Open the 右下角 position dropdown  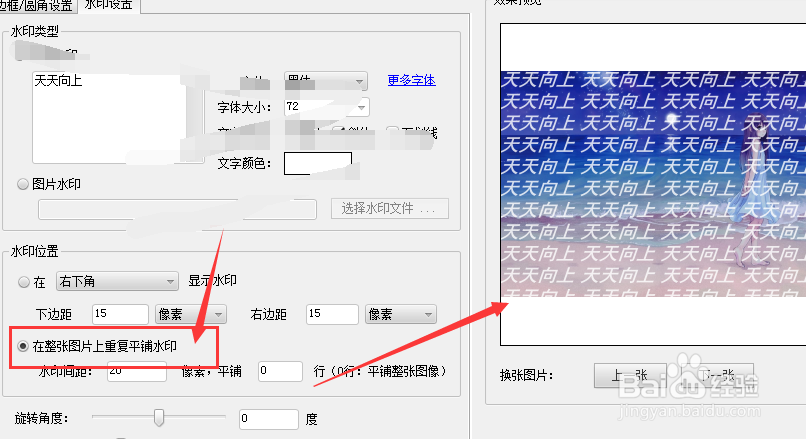click(117, 281)
